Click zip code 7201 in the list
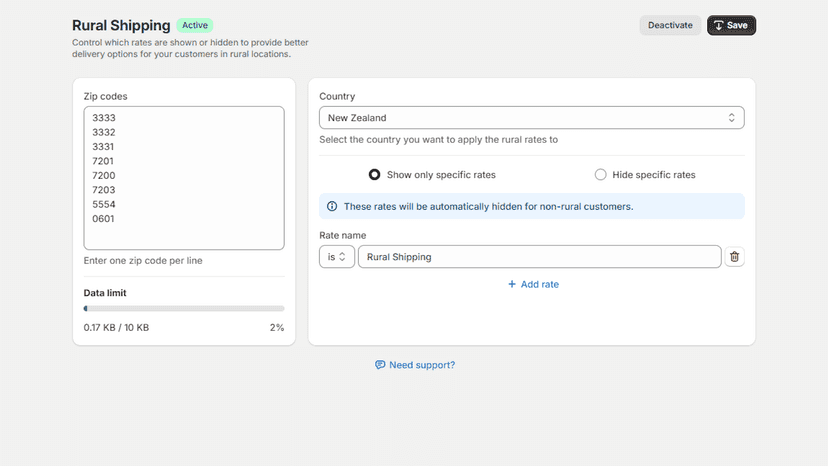This screenshot has height=466, width=828. click(x=103, y=161)
